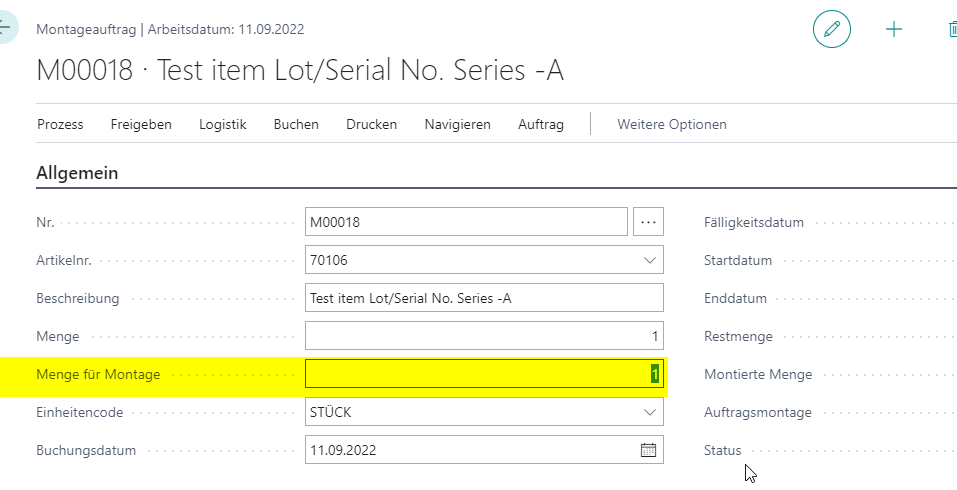Click the plus new record icon
Screen dimensions: 957x490
pyautogui.click(x=894, y=29)
